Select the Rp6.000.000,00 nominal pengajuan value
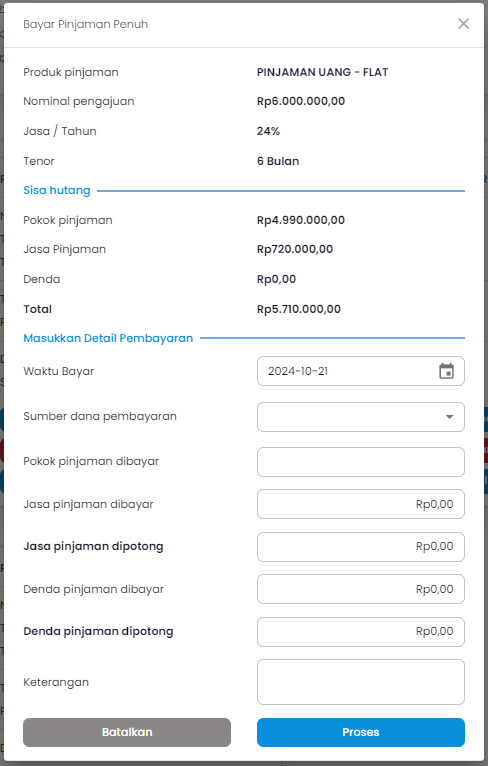The height and width of the screenshot is (766, 488). point(301,101)
